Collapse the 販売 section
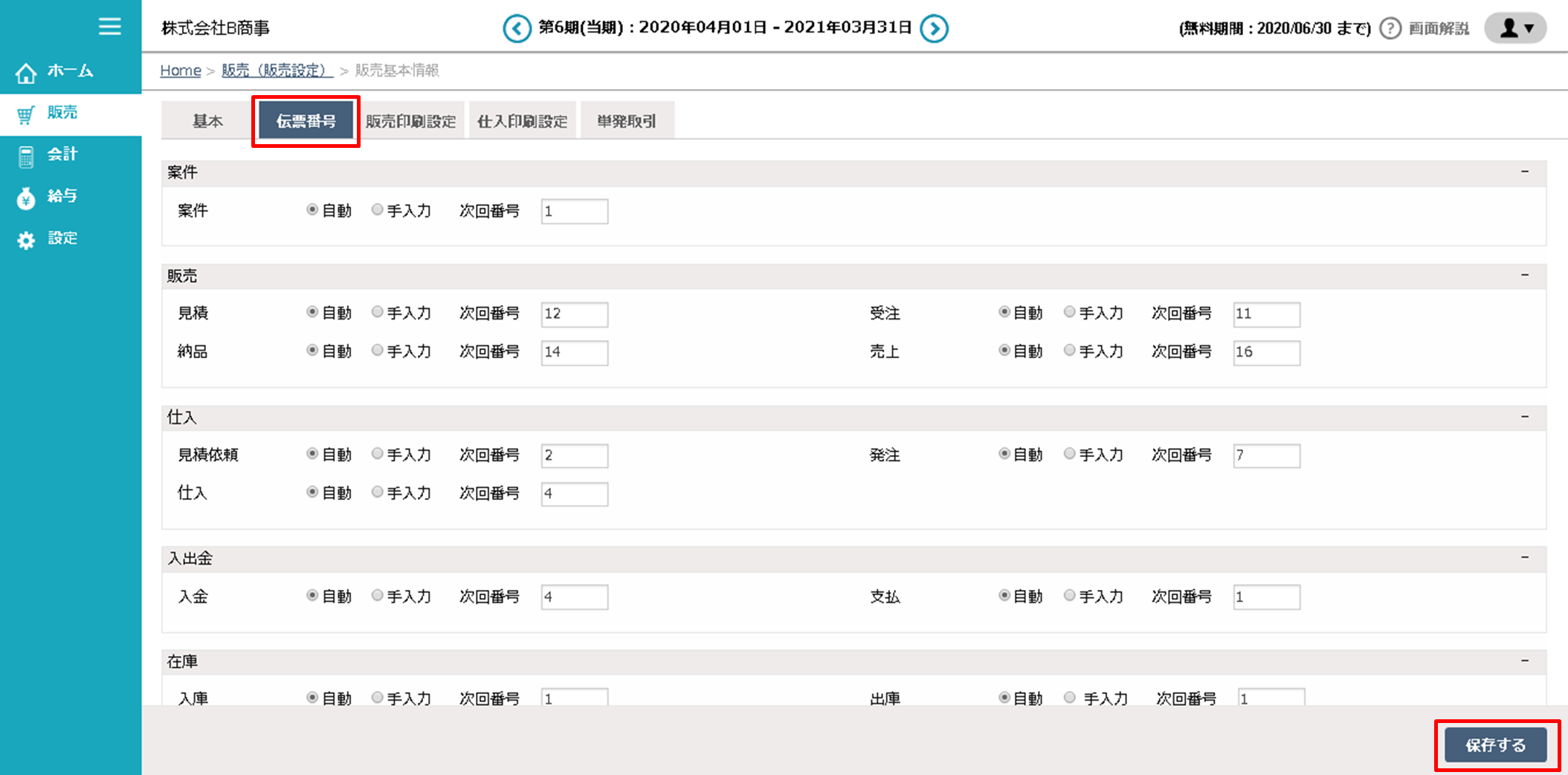This screenshot has height=775, width=1568. (x=1525, y=275)
